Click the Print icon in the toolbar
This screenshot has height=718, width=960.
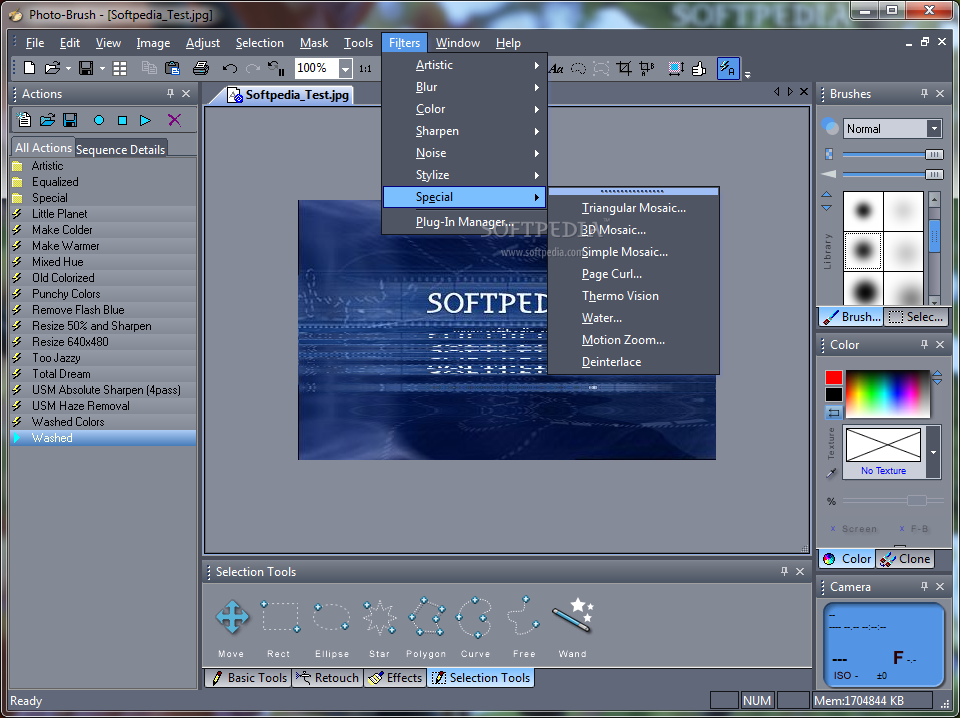201,68
